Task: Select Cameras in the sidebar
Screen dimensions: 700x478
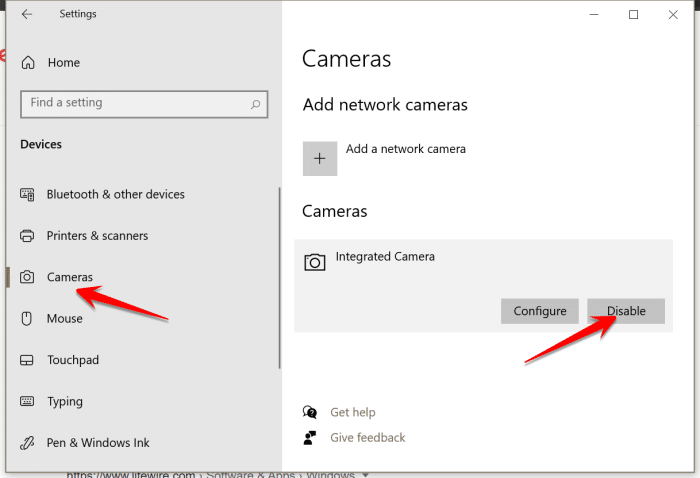Action: click(x=70, y=277)
